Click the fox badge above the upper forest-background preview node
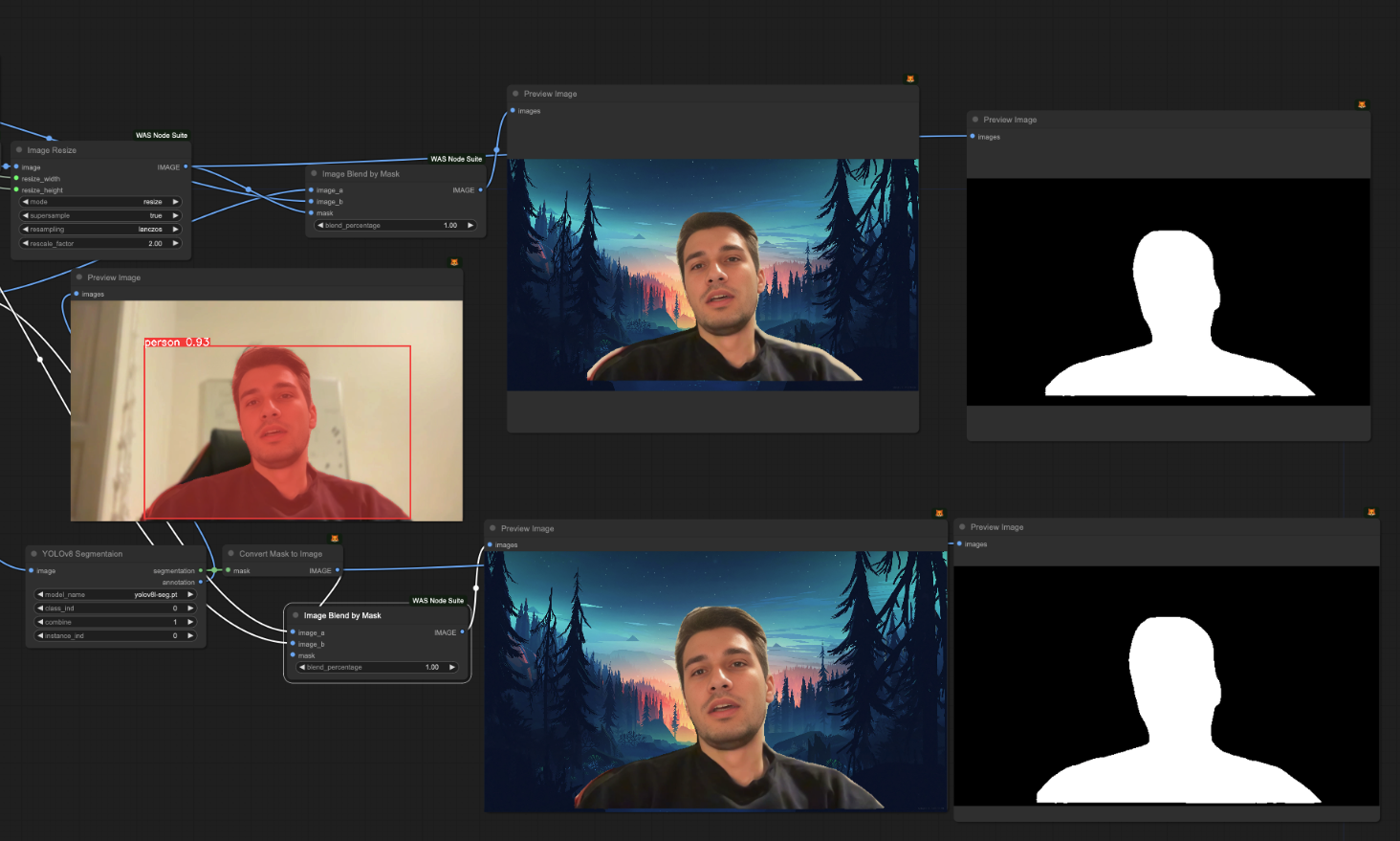1400x841 pixels. click(910, 79)
